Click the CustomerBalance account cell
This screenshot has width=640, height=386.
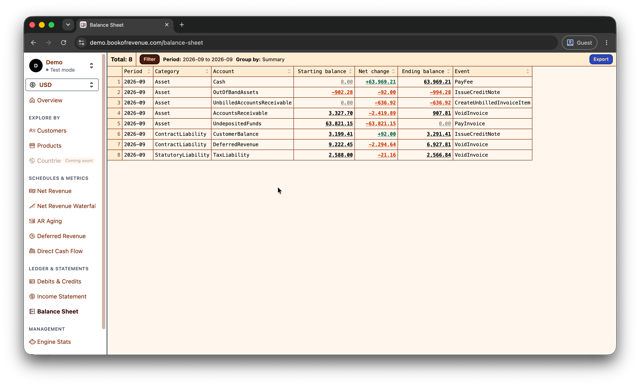pyautogui.click(x=252, y=134)
